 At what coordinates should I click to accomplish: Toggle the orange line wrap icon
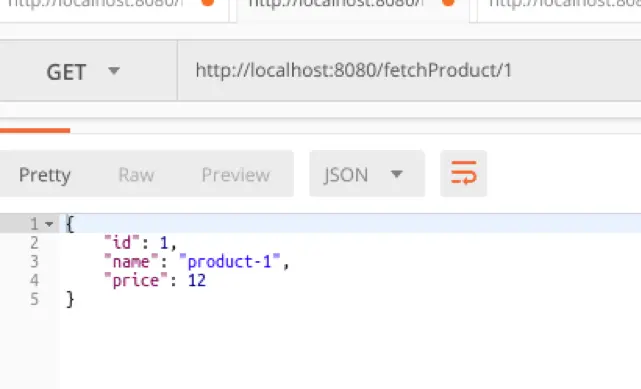tap(463, 173)
